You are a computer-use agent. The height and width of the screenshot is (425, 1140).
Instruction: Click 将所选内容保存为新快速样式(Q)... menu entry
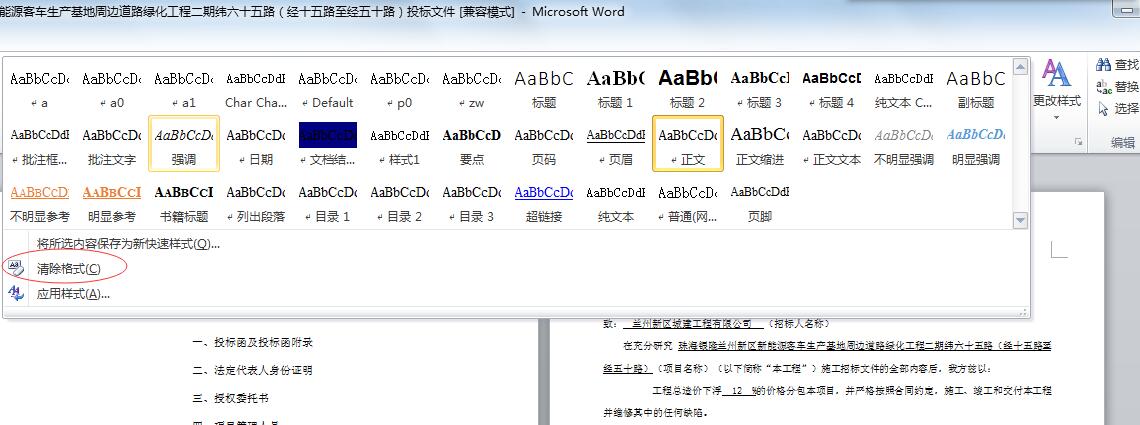[128, 244]
